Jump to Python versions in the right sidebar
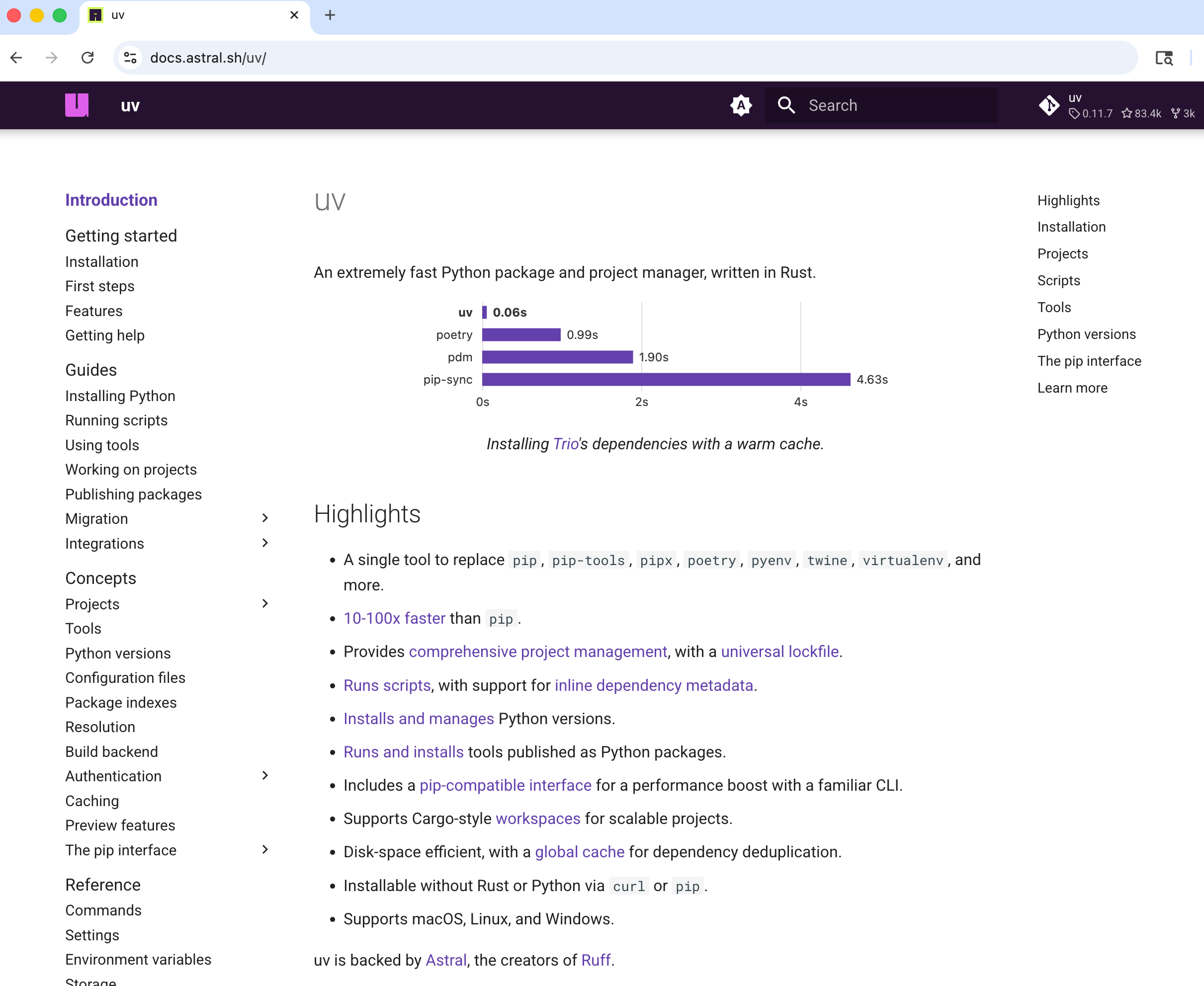1204x986 pixels. pos(1086,334)
